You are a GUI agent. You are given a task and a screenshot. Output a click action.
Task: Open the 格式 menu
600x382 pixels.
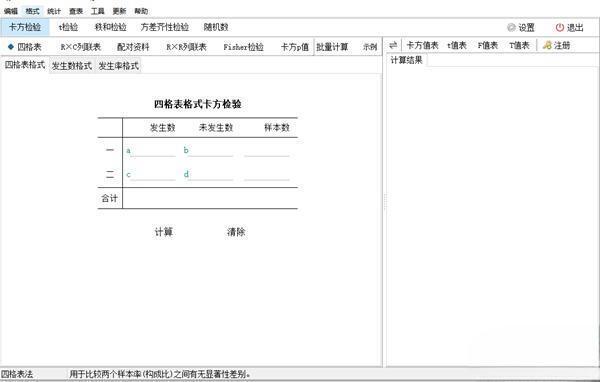tap(33, 11)
